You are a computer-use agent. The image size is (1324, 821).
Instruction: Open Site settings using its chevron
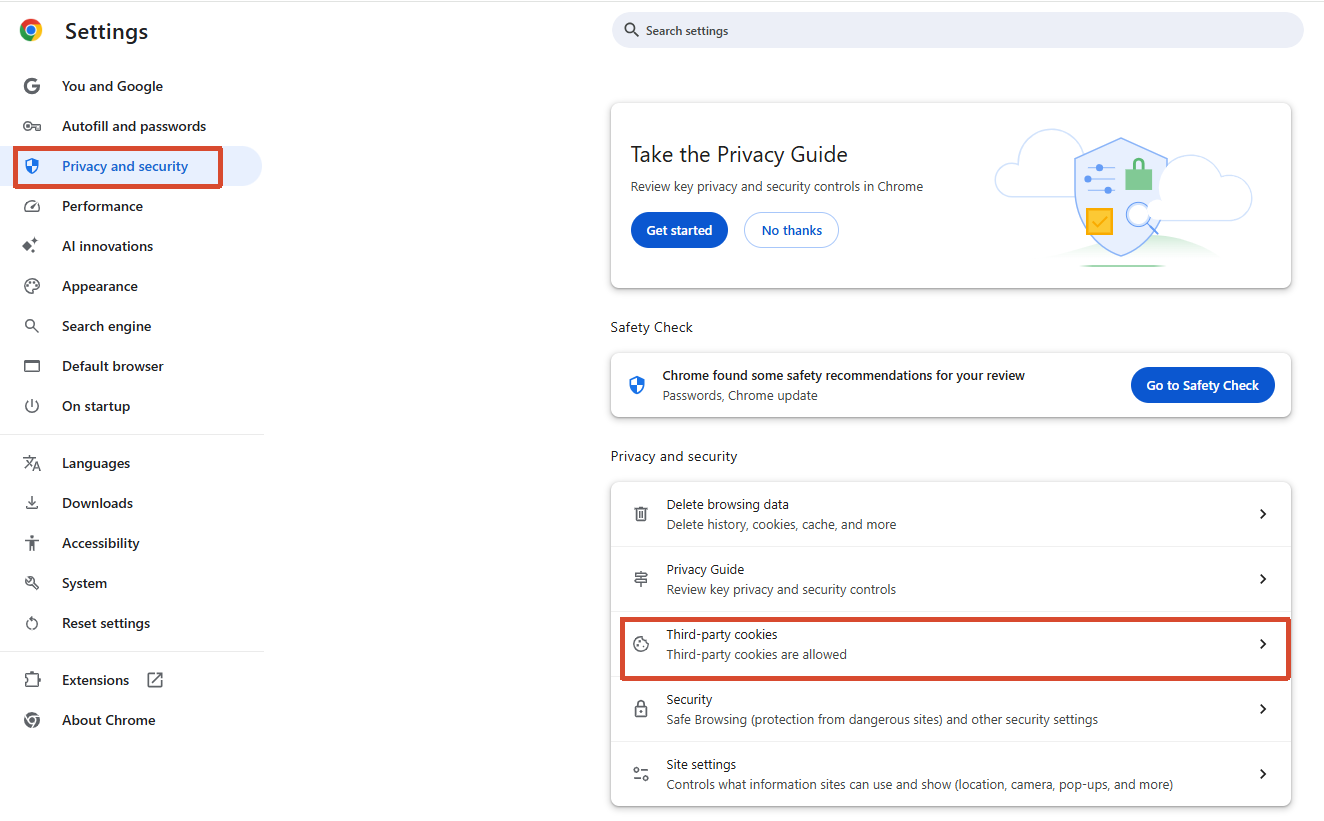[1263, 774]
